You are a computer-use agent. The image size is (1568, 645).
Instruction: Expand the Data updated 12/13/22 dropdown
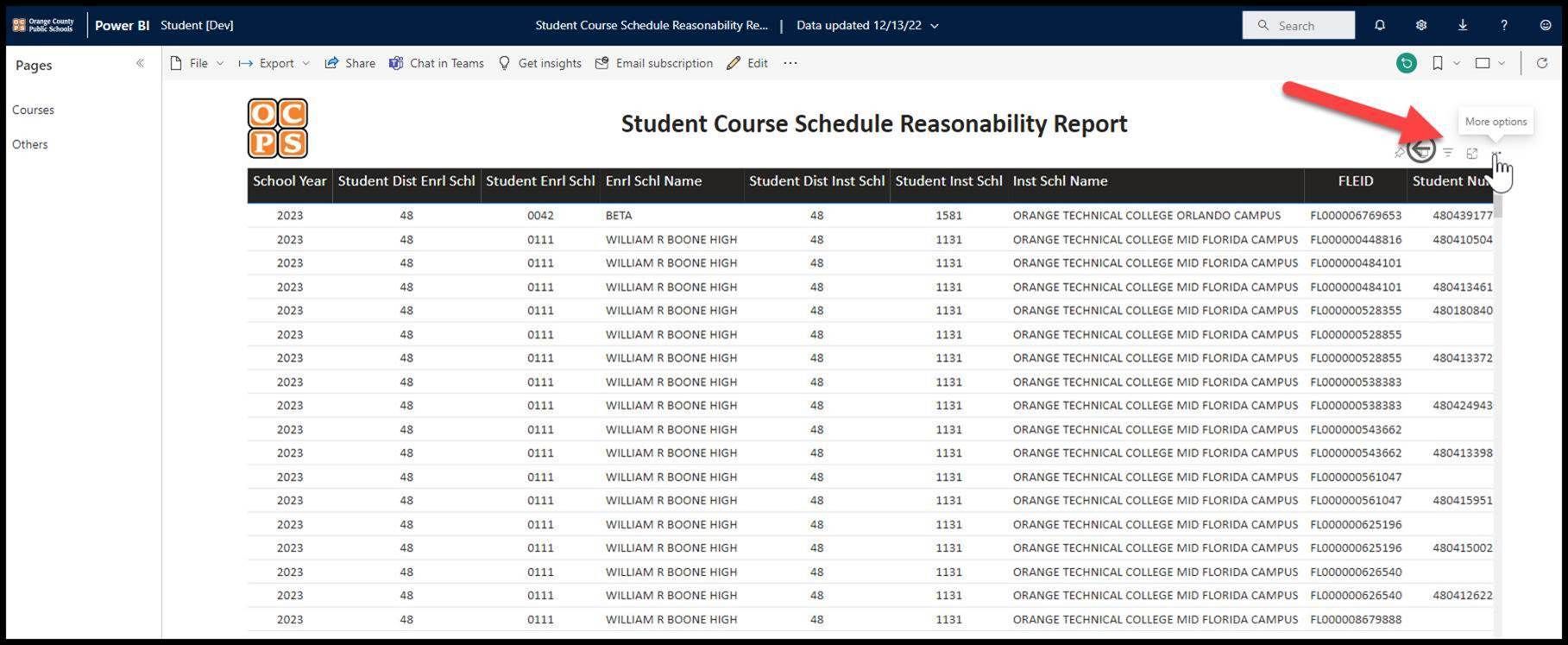(x=867, y=26)
